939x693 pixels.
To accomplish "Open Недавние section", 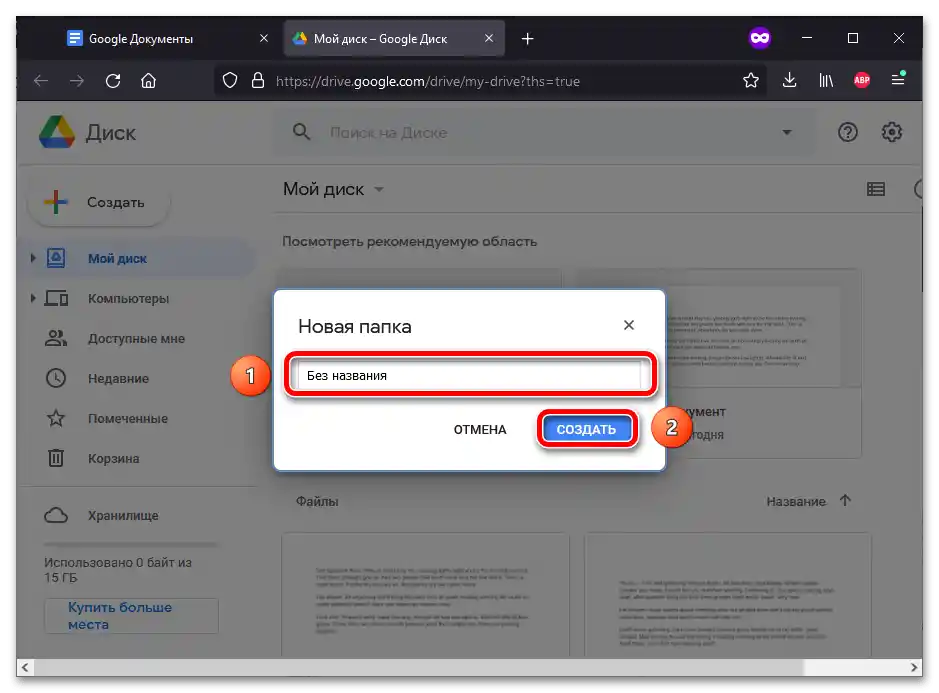I will click(118, 379).
